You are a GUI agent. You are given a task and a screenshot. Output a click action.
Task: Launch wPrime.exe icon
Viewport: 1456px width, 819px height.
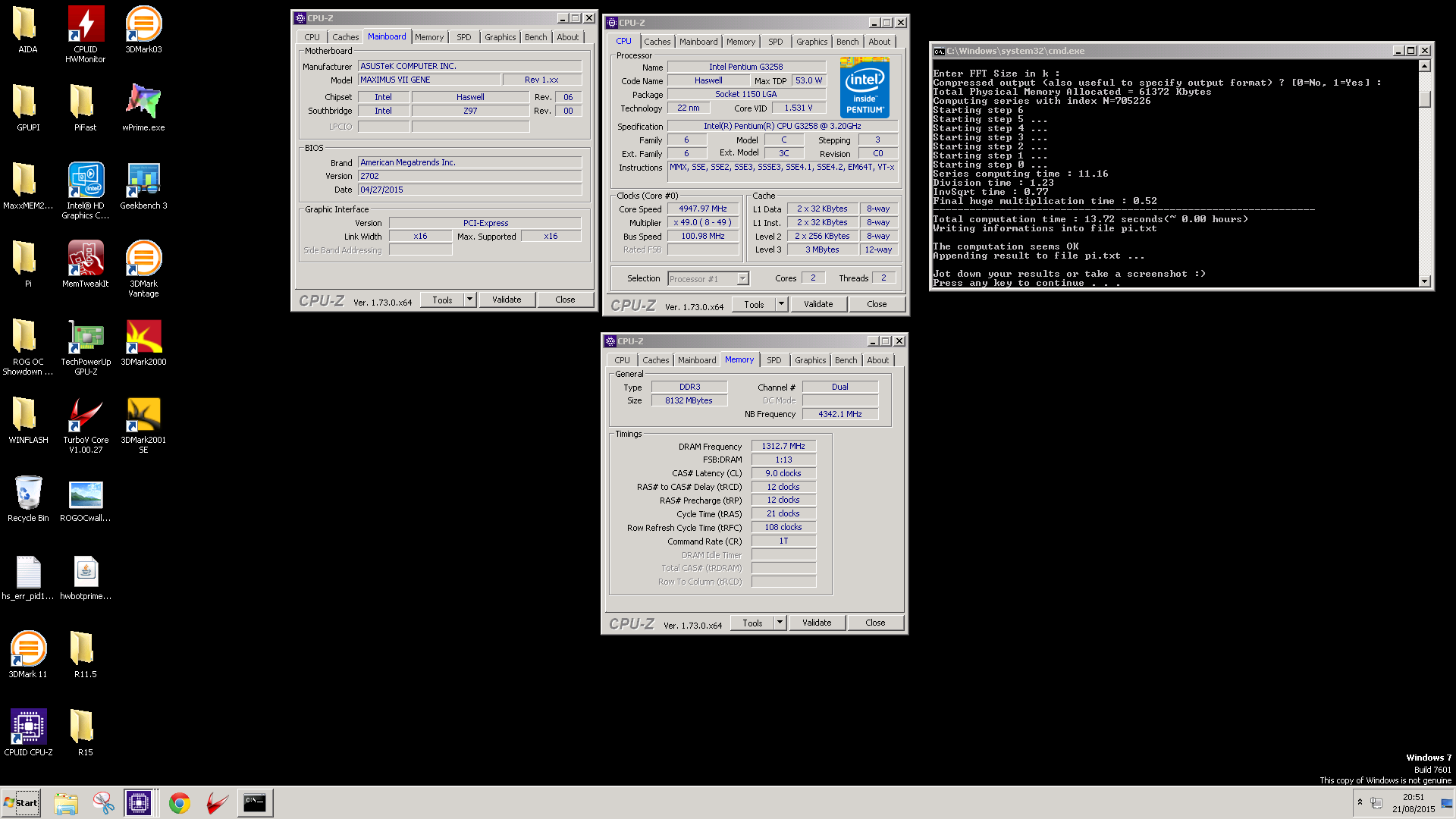click(x=143, y=108)
